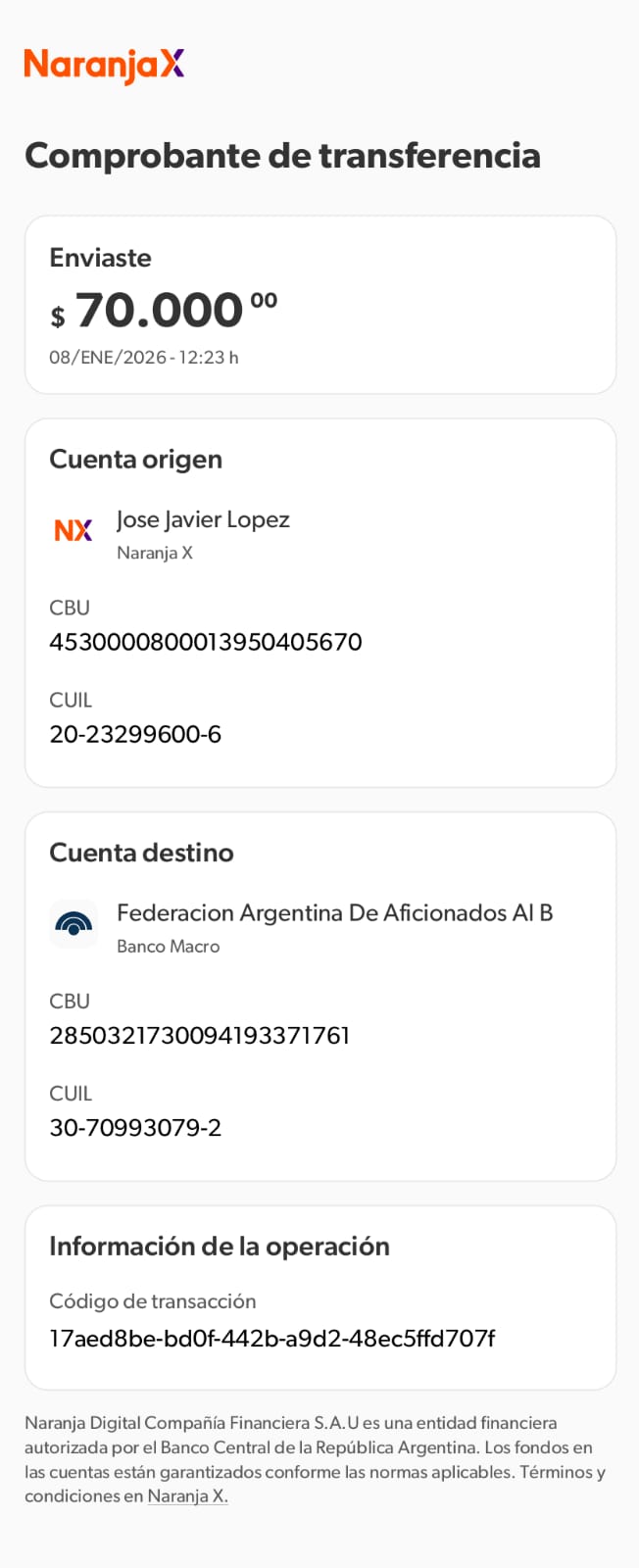Viewport: 639px width, 1568px height.
Task: Select recipient Federacion Argentina De Aficionados
Action: tap(334, 913)
